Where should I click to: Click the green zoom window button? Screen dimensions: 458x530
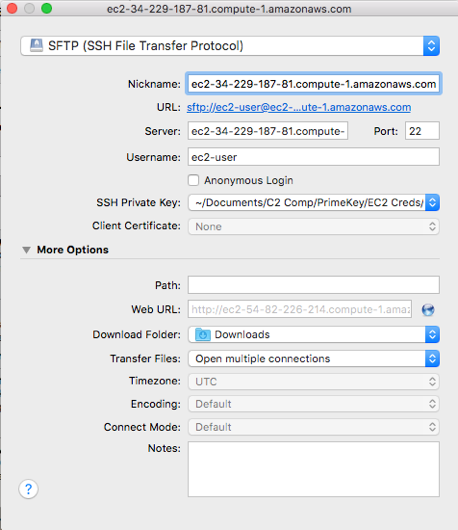click(46, 8)
